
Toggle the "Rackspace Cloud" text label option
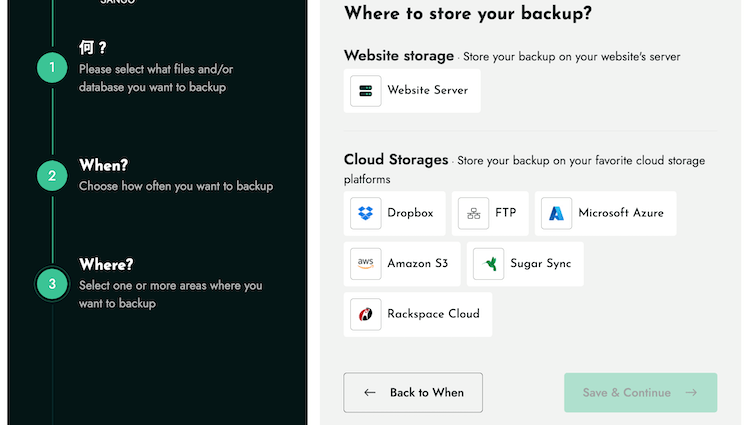(x=433, y=314)
